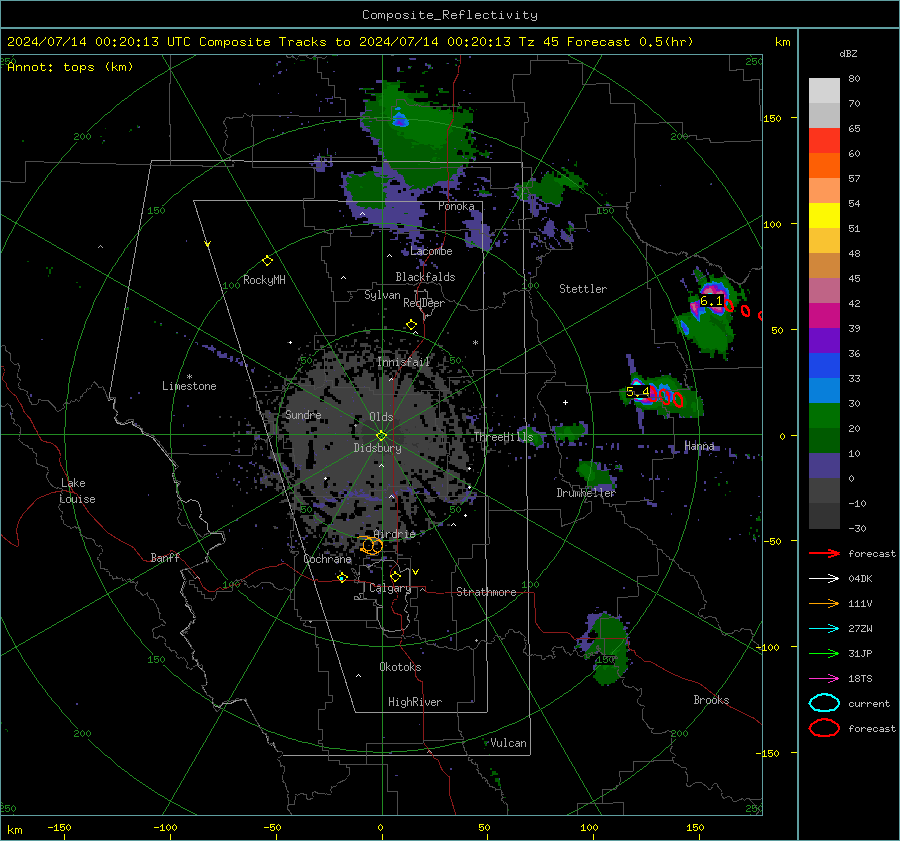900x841 pixels.
Task: Click the green echo southeast near Brooks
Action: click(x=609, y=649)
